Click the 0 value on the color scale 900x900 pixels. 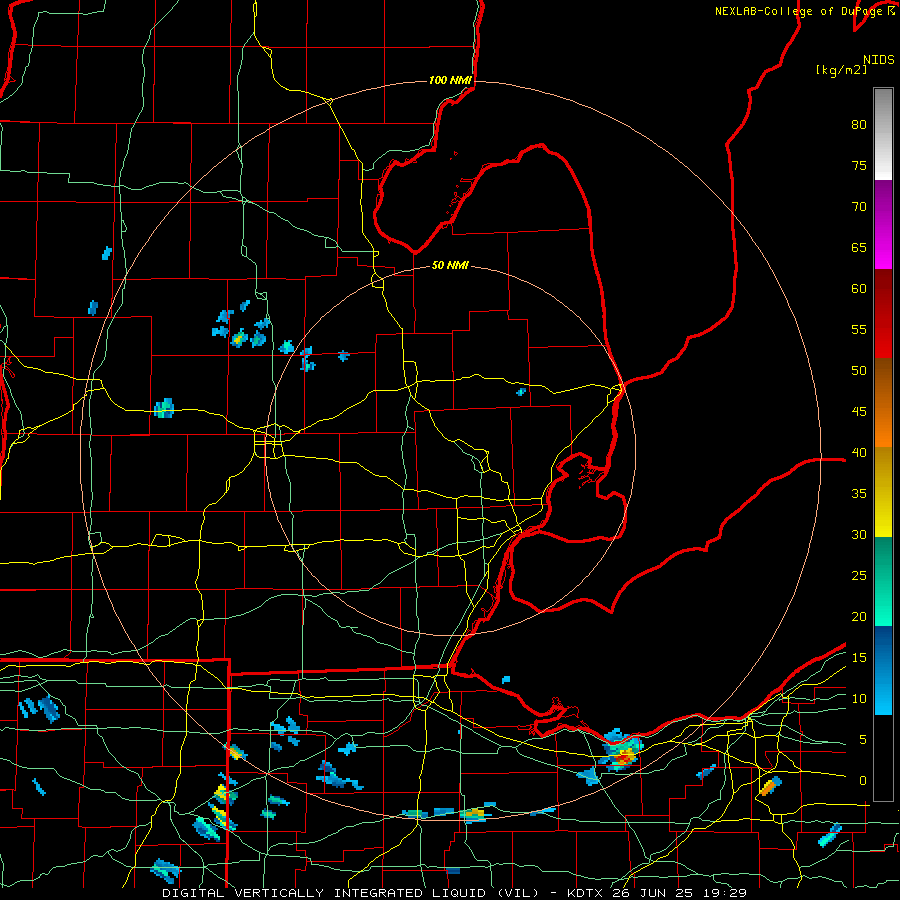[x=863, y=781]
